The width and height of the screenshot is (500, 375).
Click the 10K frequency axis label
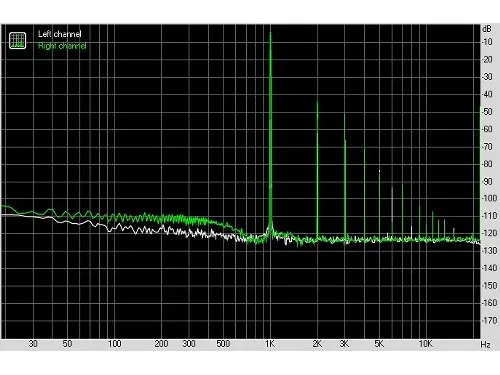pos(426,344)
